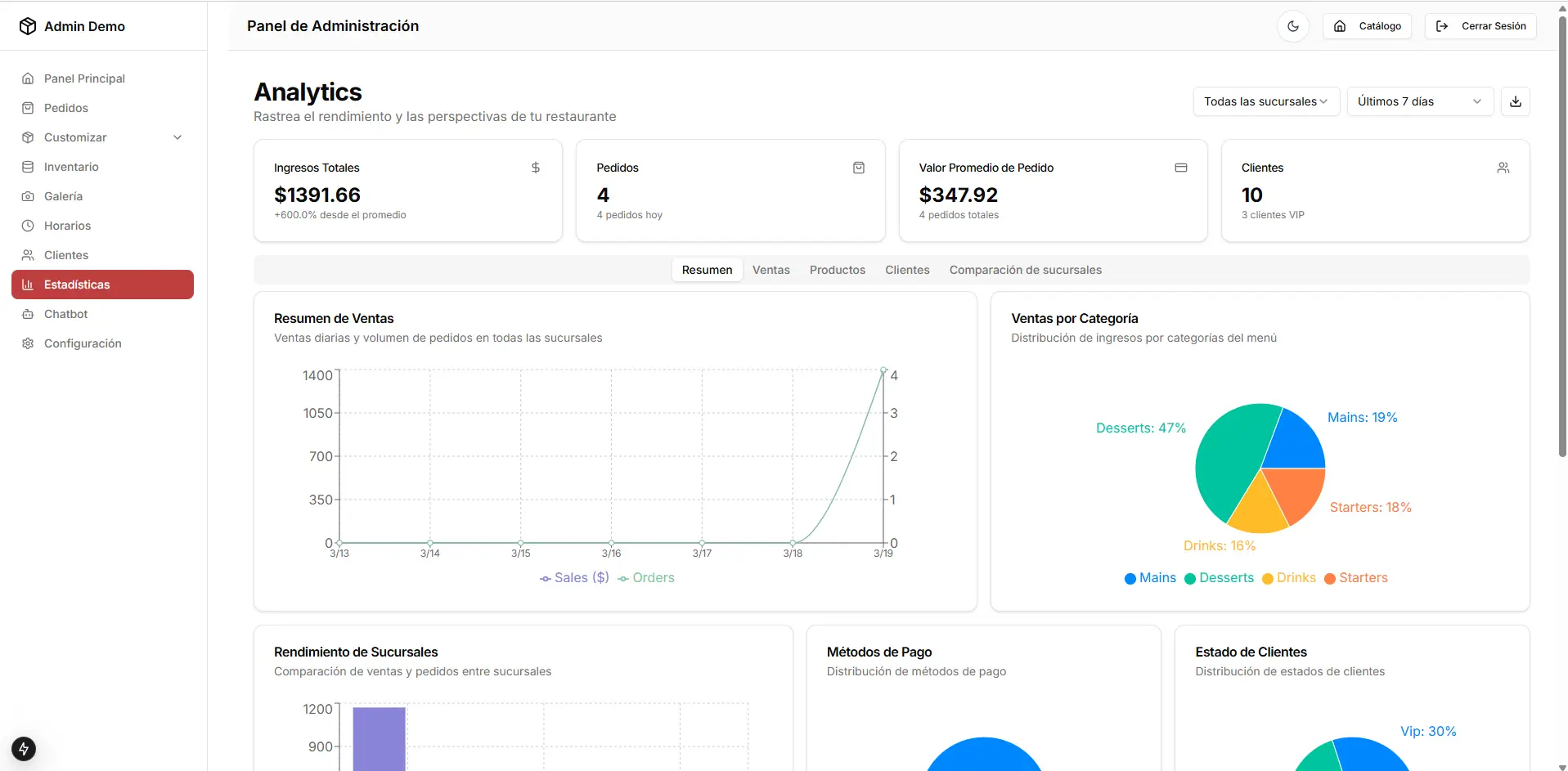Click the Cerrar Sesión button
This screenshot has height=771, width=1568.
click(1480, 26)
